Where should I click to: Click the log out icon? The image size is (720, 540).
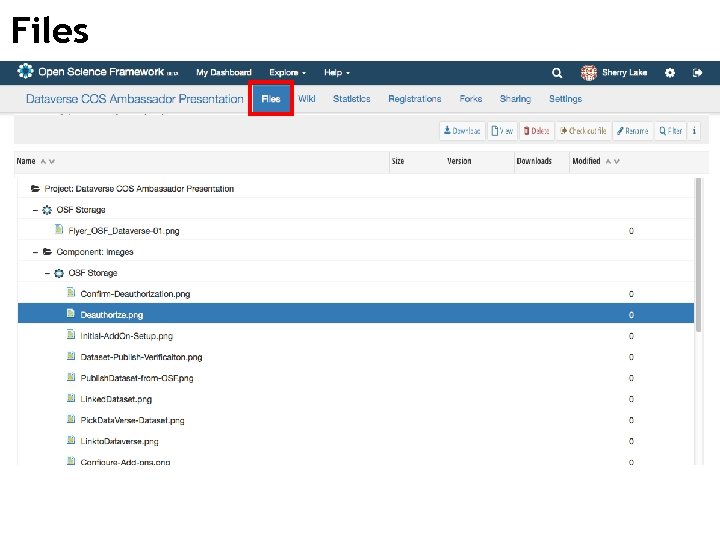pyautogui.click(x=697, y=73)
